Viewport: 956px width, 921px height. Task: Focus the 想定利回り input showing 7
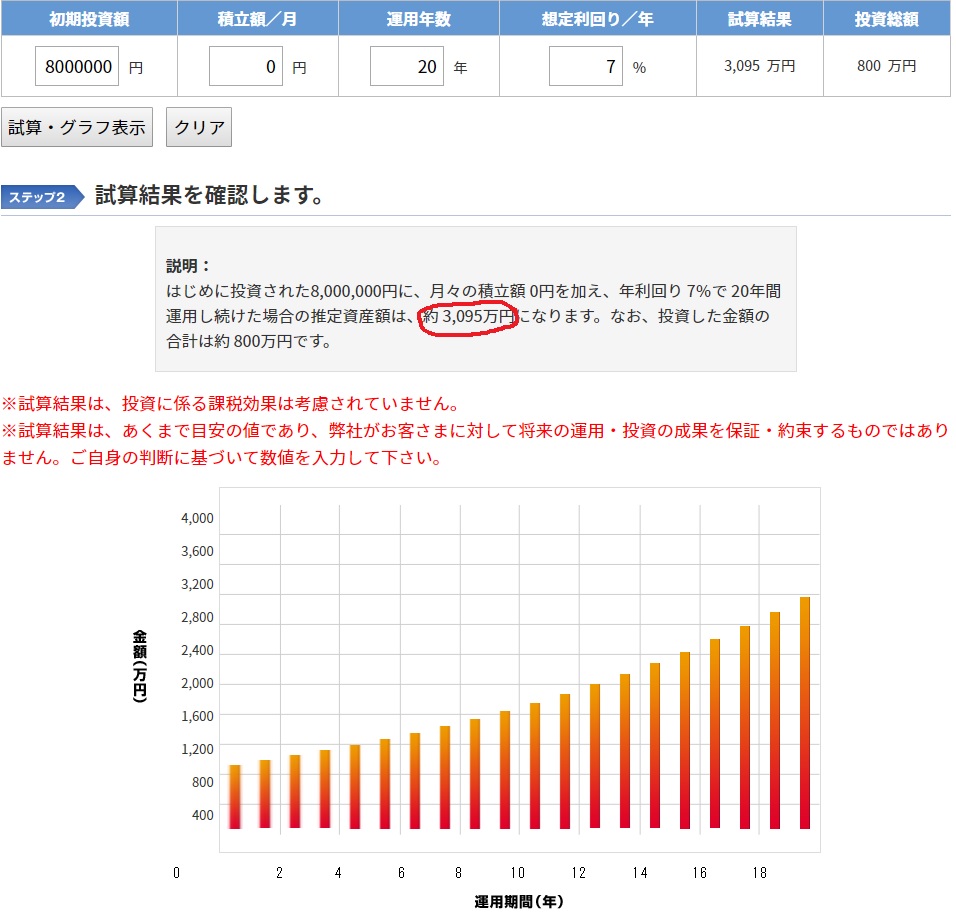coord(585,66)
